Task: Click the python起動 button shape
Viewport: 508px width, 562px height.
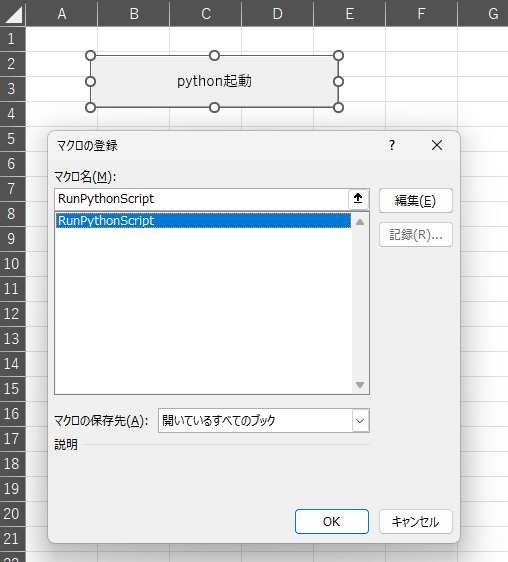Action: coord(214,81)
